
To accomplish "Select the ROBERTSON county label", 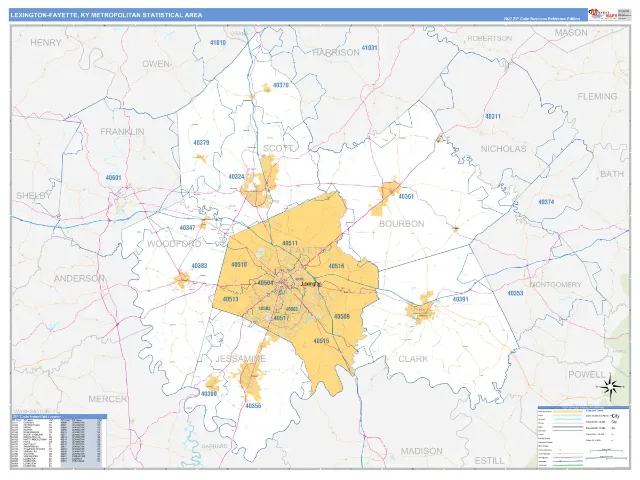I will click(x=489, y=38).
